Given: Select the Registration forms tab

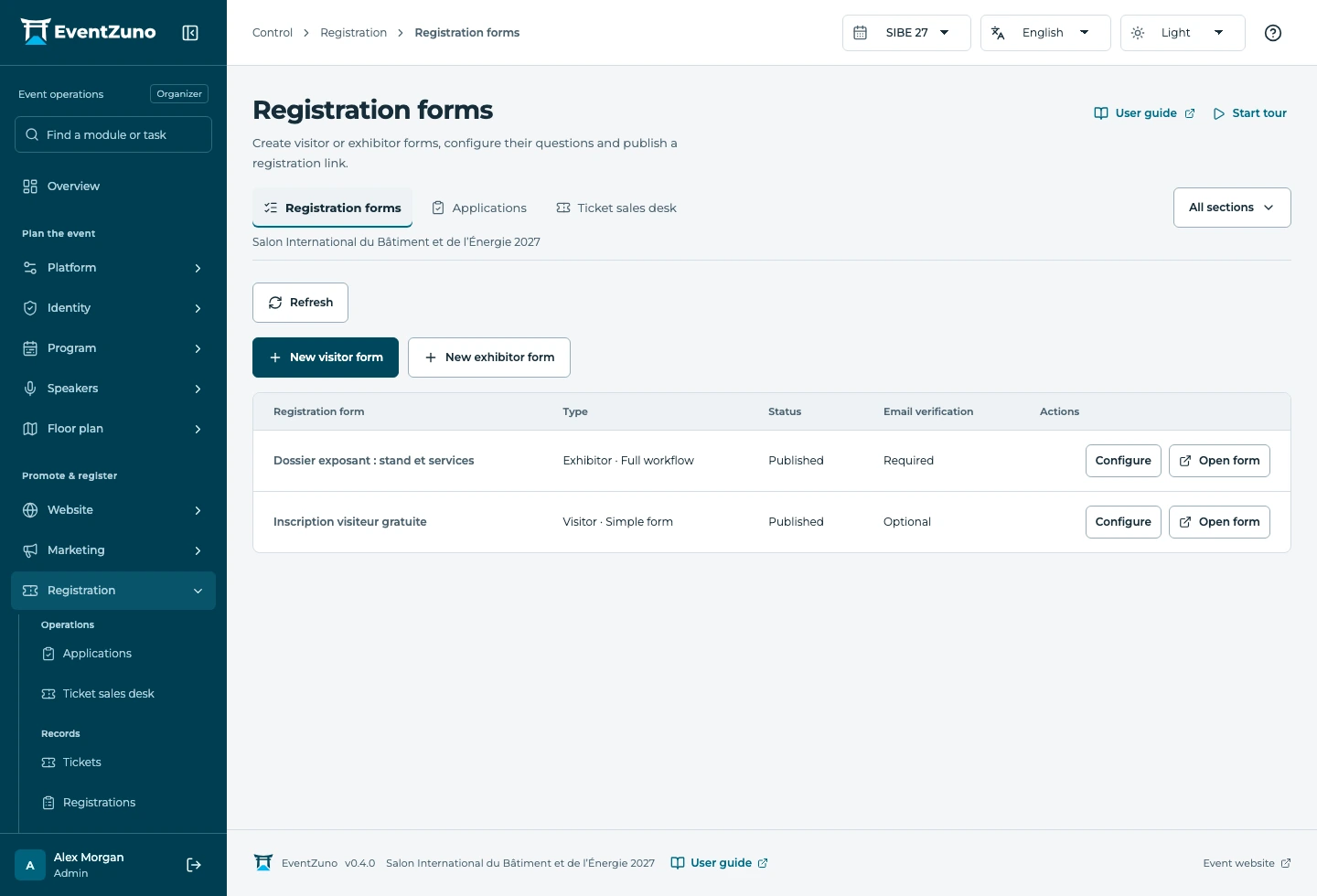Looking at the screenshot, I should point(333,208).
